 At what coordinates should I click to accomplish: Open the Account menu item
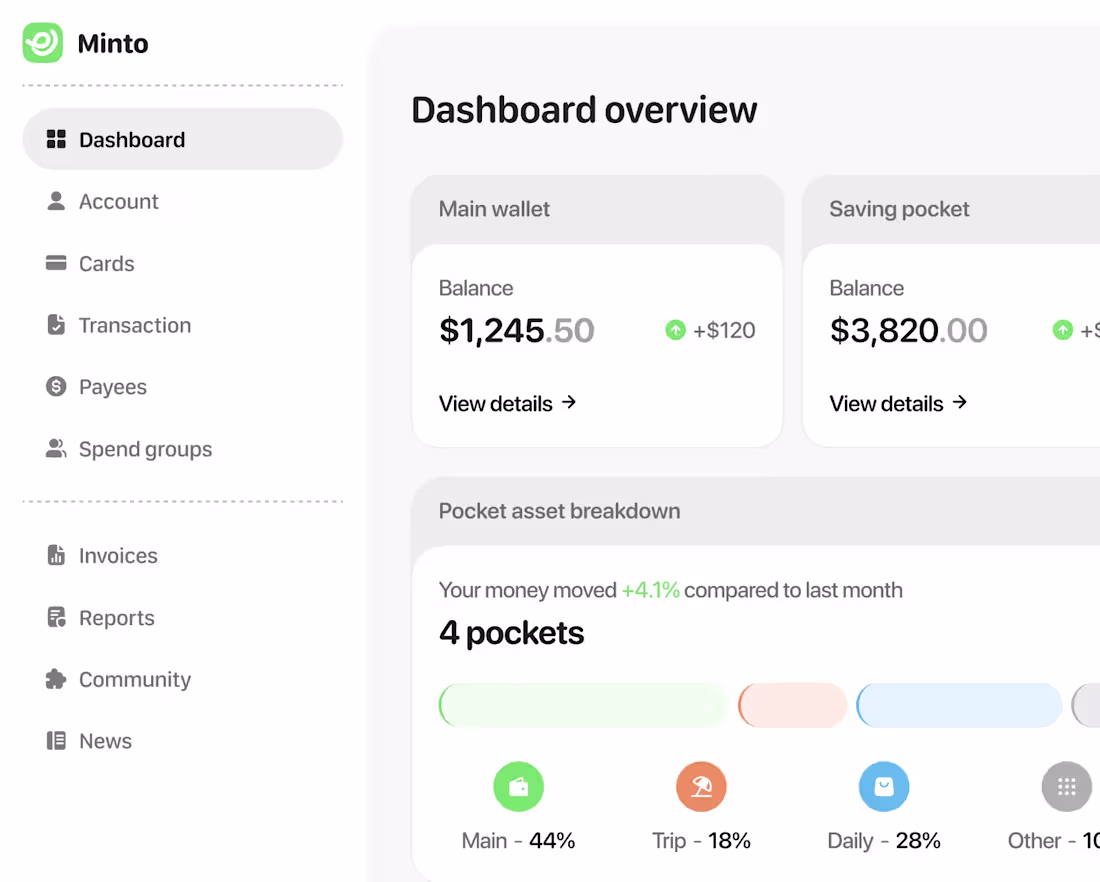pyautogui.click(x=182, y=201)
